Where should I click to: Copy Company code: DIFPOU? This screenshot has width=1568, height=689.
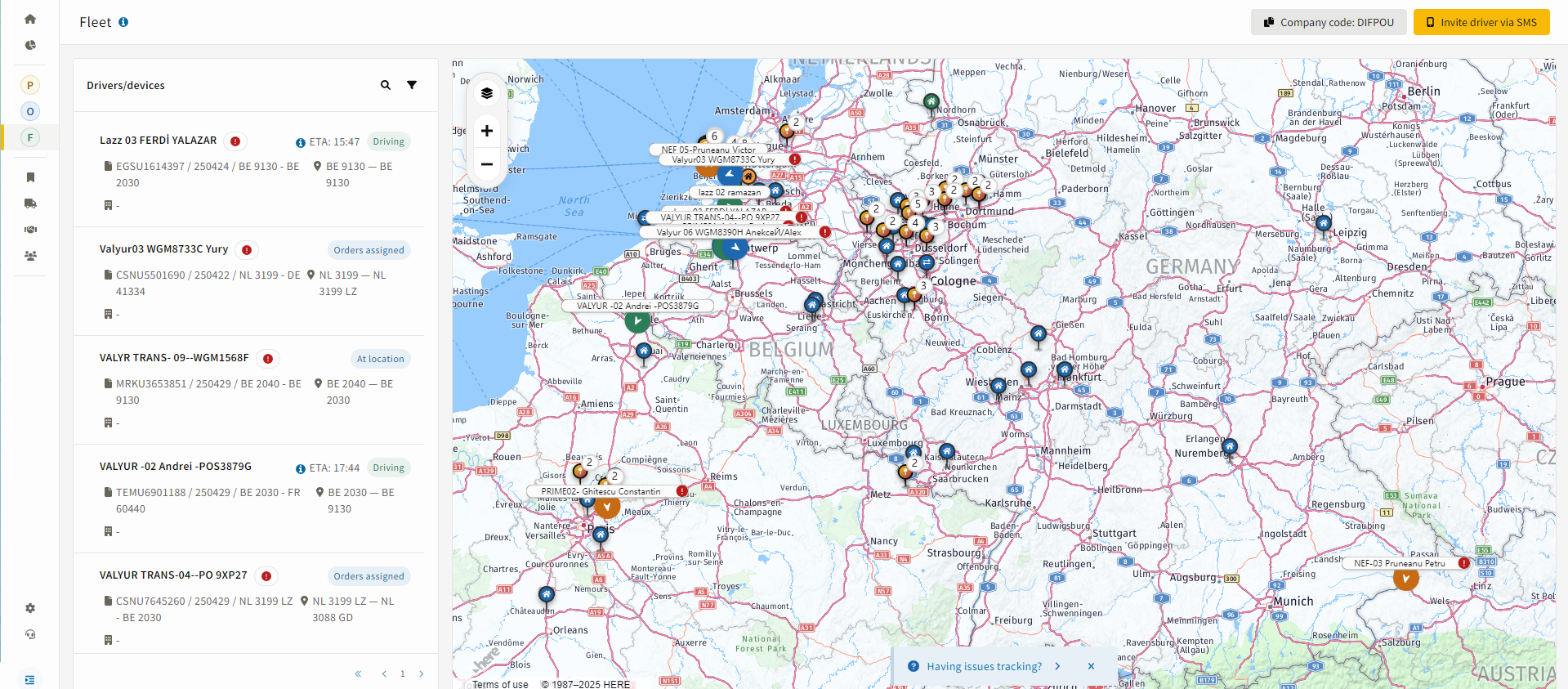pyautogui.click(x=1329, y=22)
